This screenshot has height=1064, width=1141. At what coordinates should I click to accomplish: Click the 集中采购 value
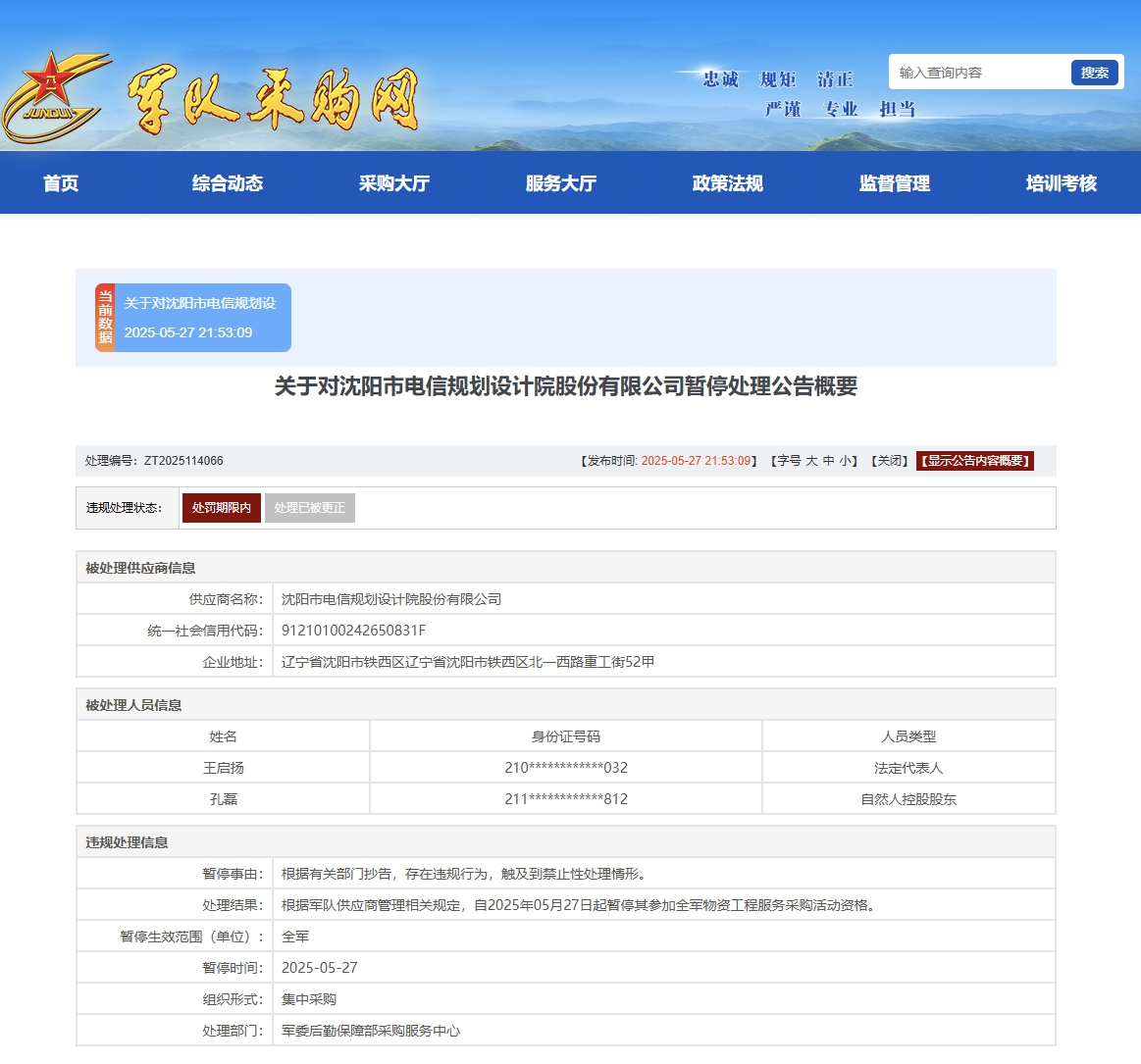309,999
